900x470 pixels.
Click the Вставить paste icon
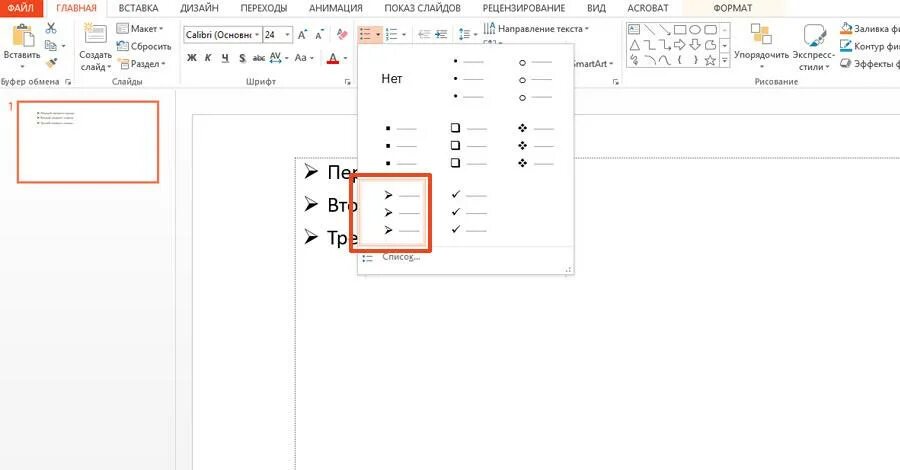coord(22,35)
